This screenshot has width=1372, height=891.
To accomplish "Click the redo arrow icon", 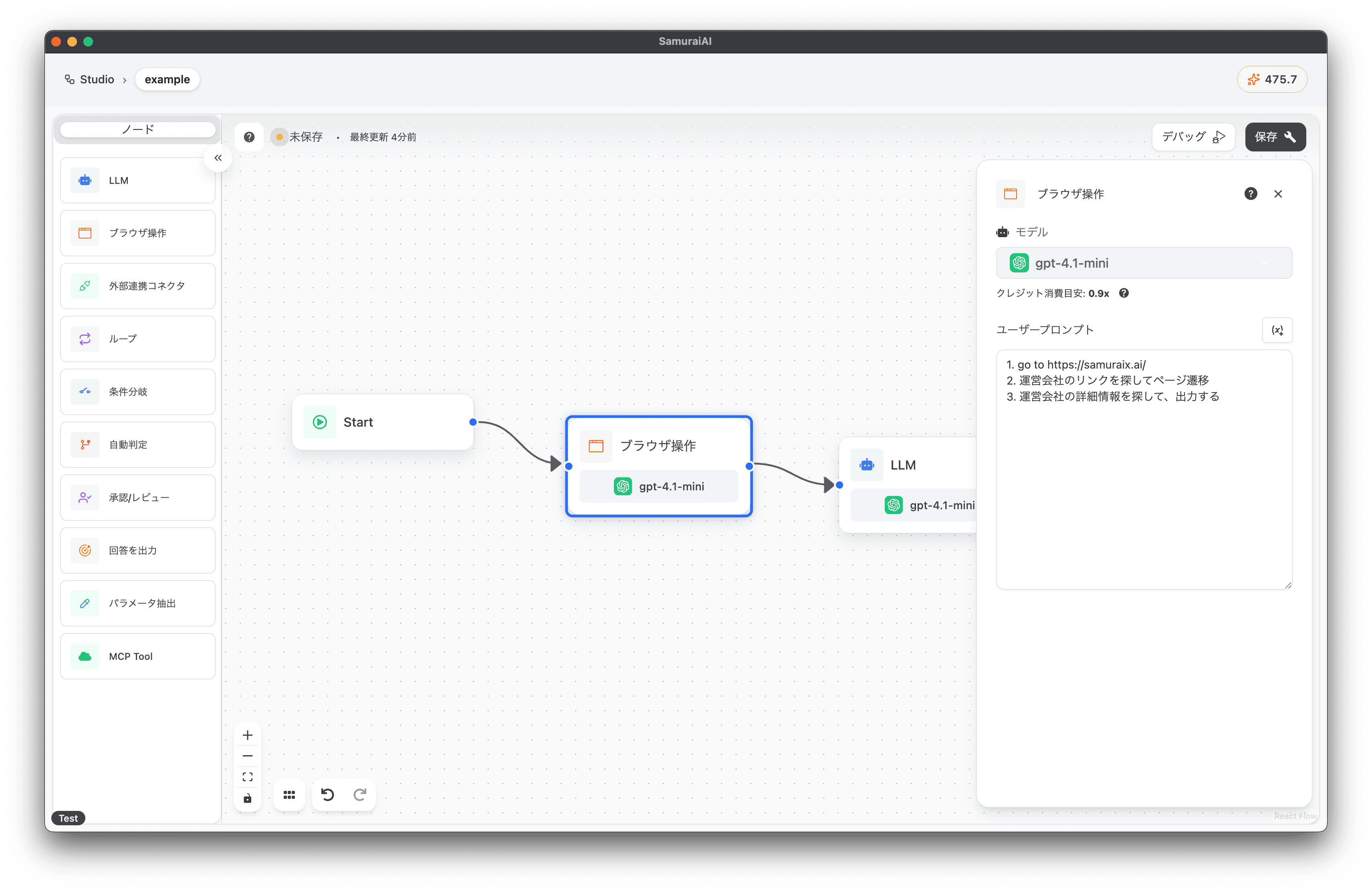I will point(360,795).
